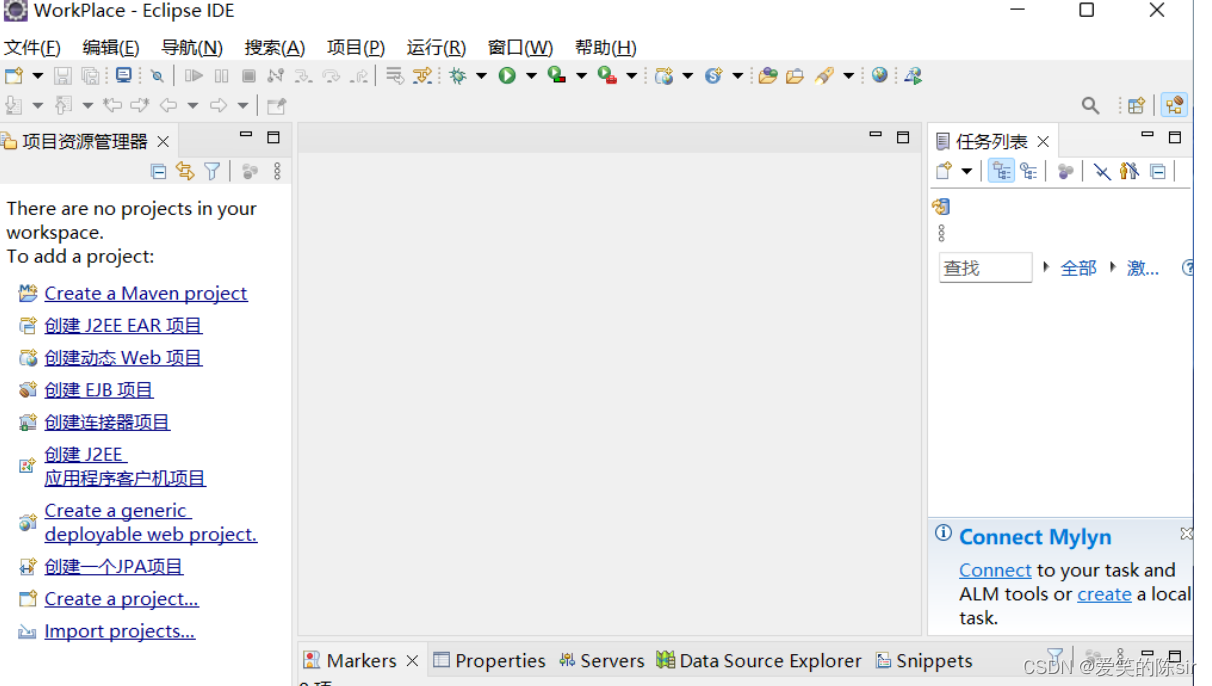Click the Step Into icon
The width and height of the screenshot is (1212, 686).
(x=303, y=75)
